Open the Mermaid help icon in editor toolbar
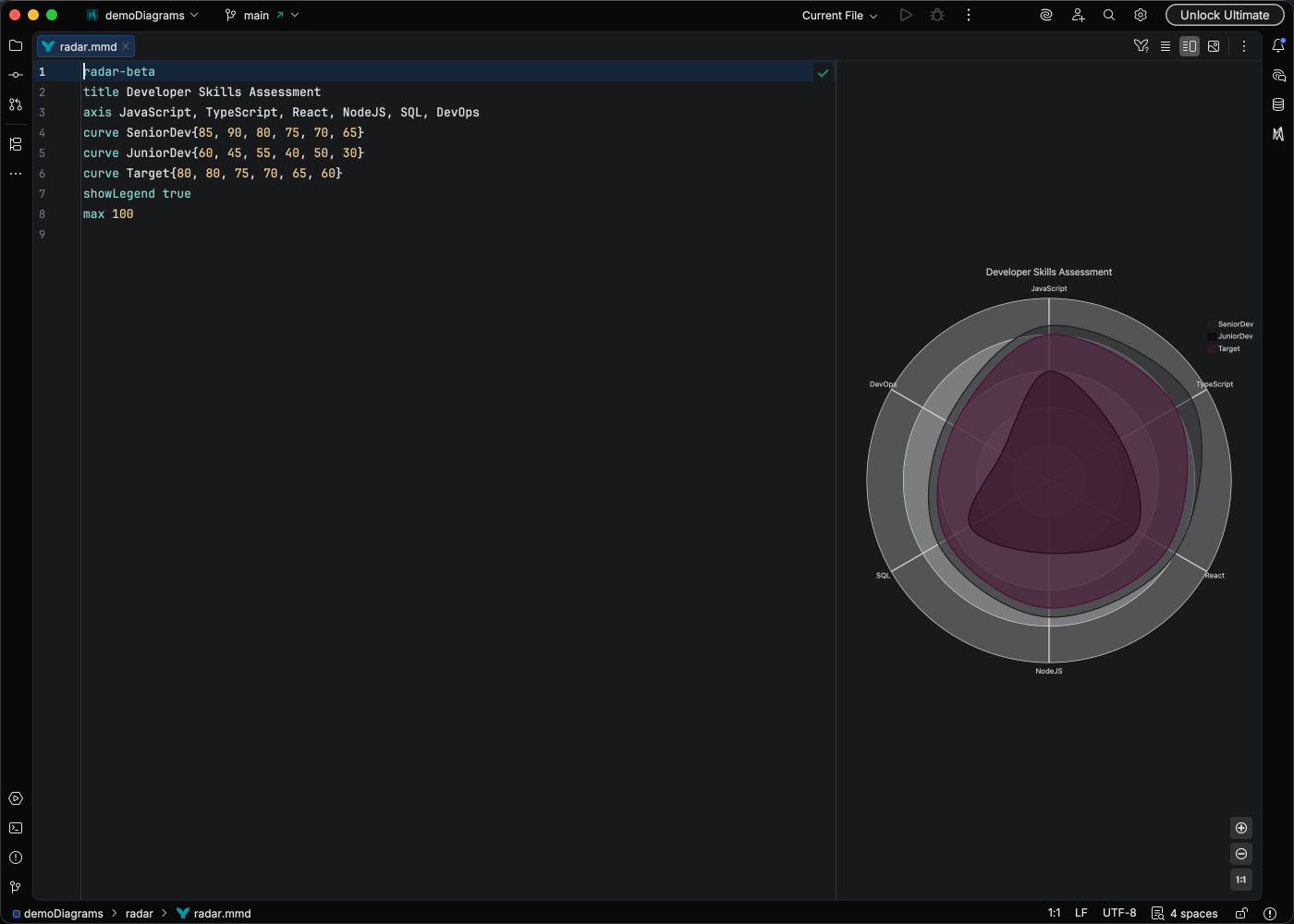Screen dimensions: 1294x924 tap(1141, 45)
